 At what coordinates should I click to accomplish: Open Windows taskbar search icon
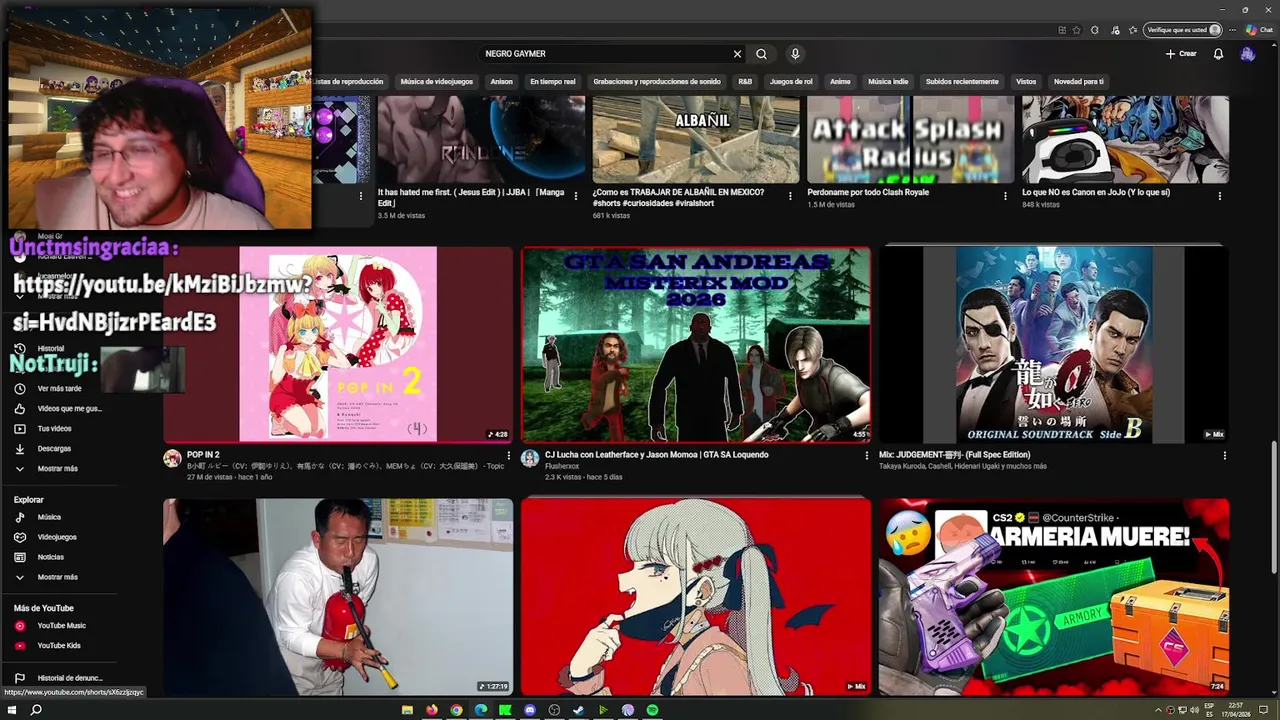click(x=36, y=710)
